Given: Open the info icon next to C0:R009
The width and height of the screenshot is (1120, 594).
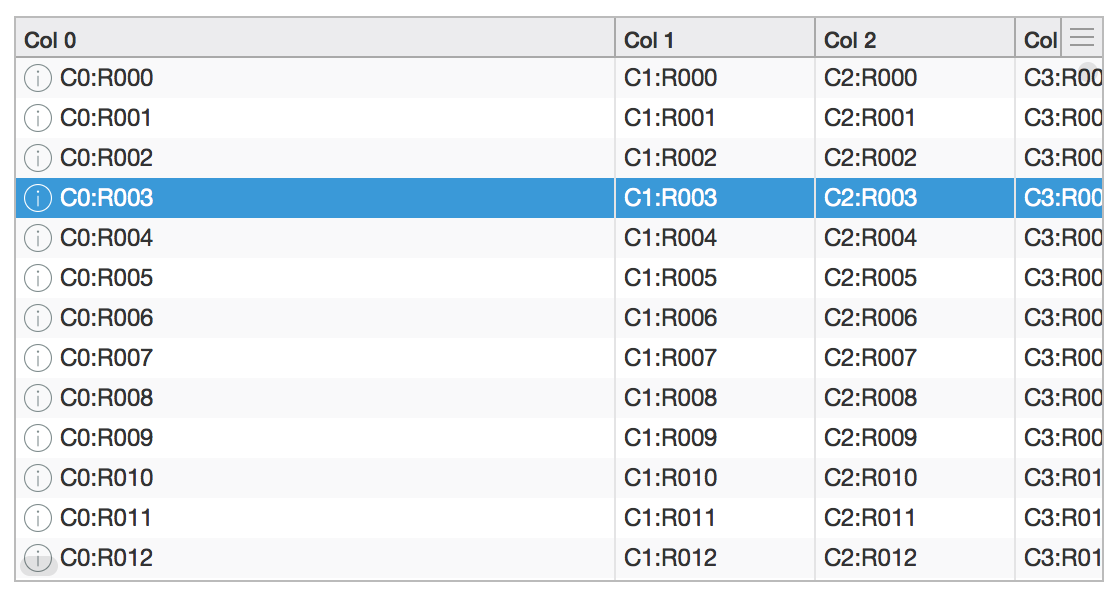Looking at the screenshot, I should [x=38, y=438].
